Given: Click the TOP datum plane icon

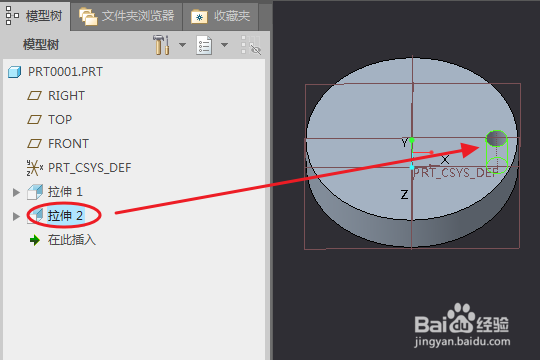Looking at the screenshot, I should [34, 120].
